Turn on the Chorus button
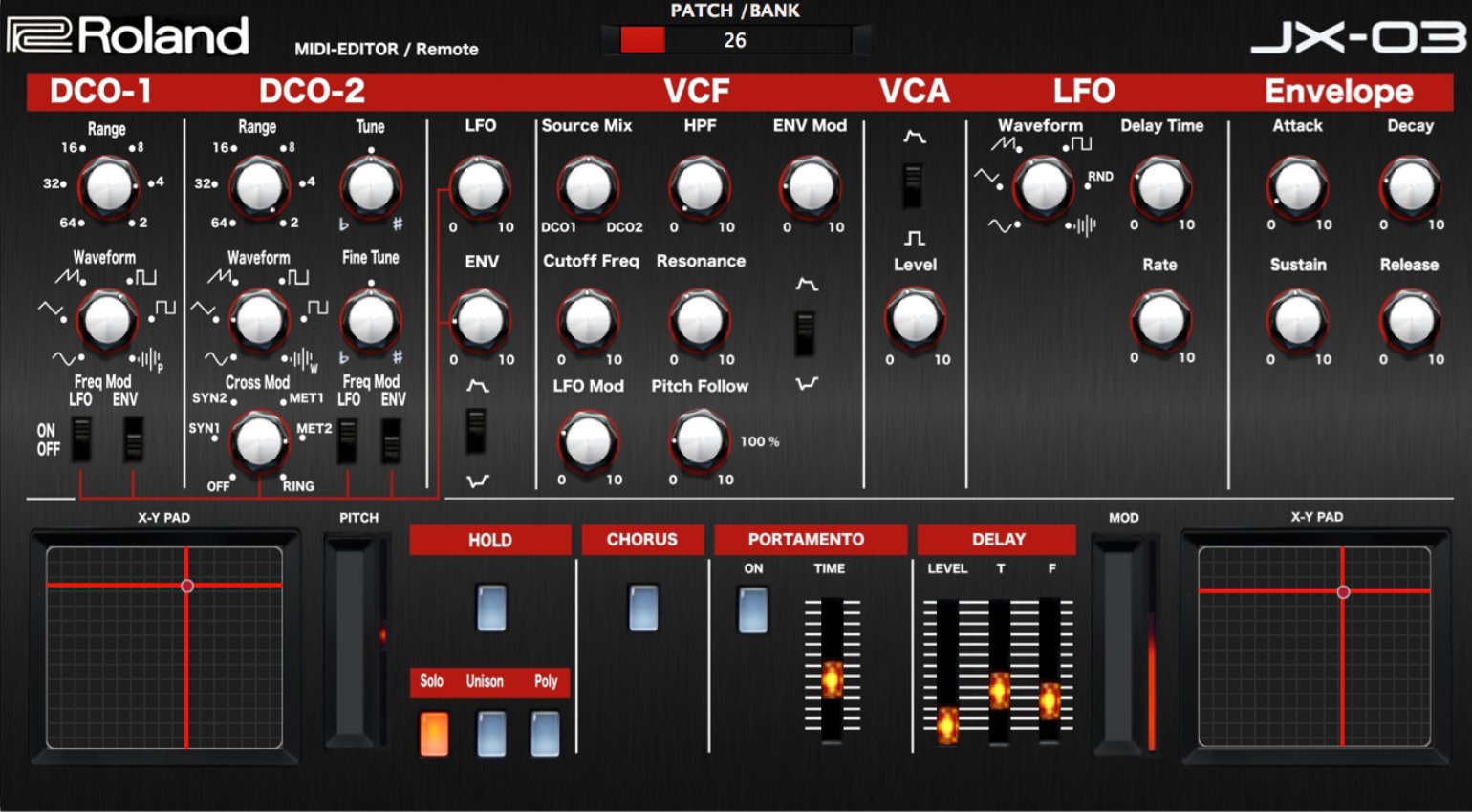 click(x=643, y=608)
